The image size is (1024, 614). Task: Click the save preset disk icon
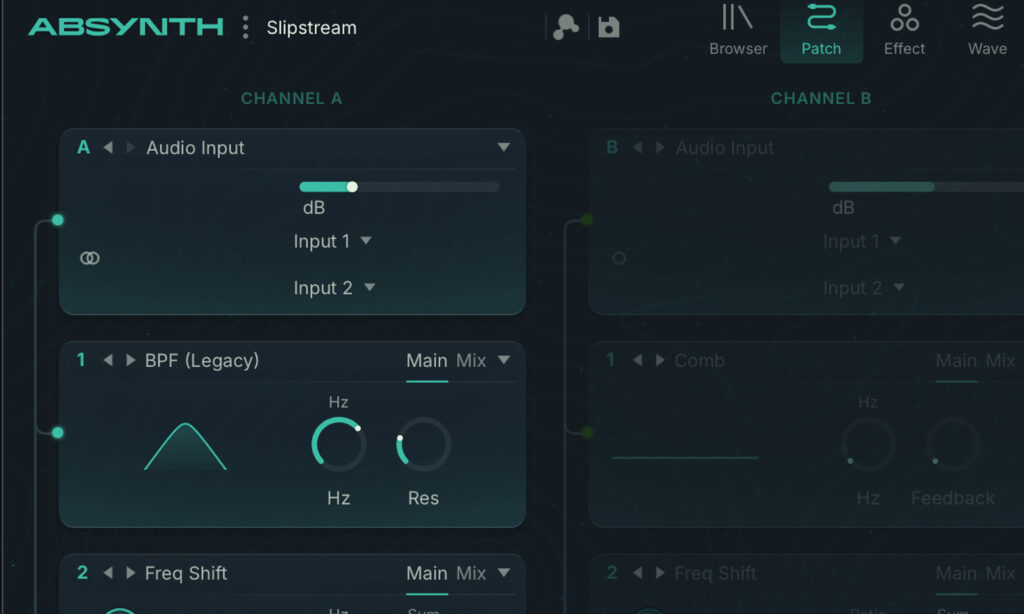click(608, 27)
